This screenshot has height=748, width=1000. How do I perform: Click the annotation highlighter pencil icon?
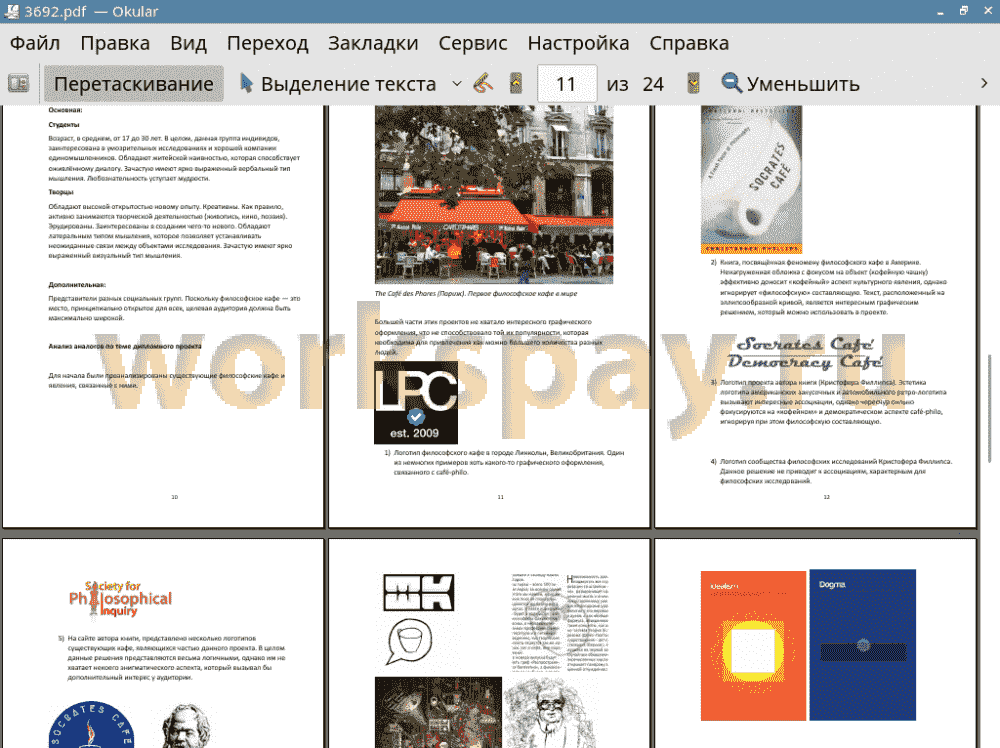[484, 84]
